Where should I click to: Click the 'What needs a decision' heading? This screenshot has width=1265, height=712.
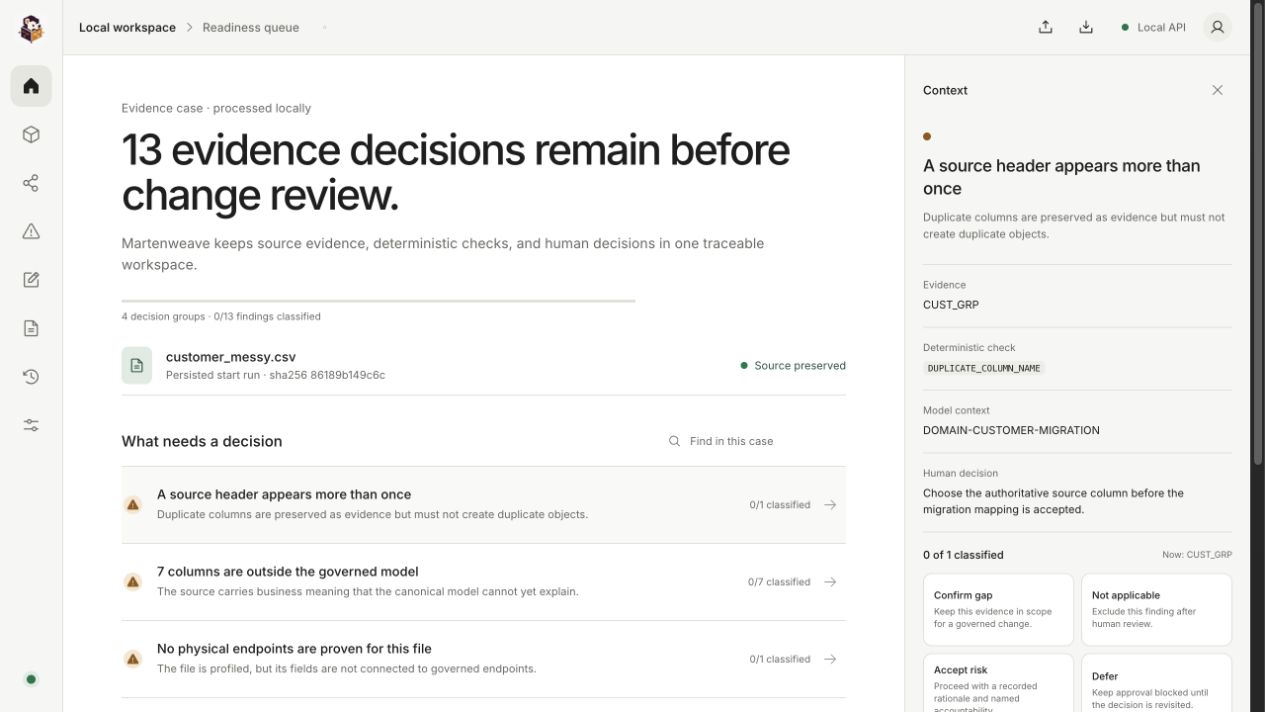point(202,441)
